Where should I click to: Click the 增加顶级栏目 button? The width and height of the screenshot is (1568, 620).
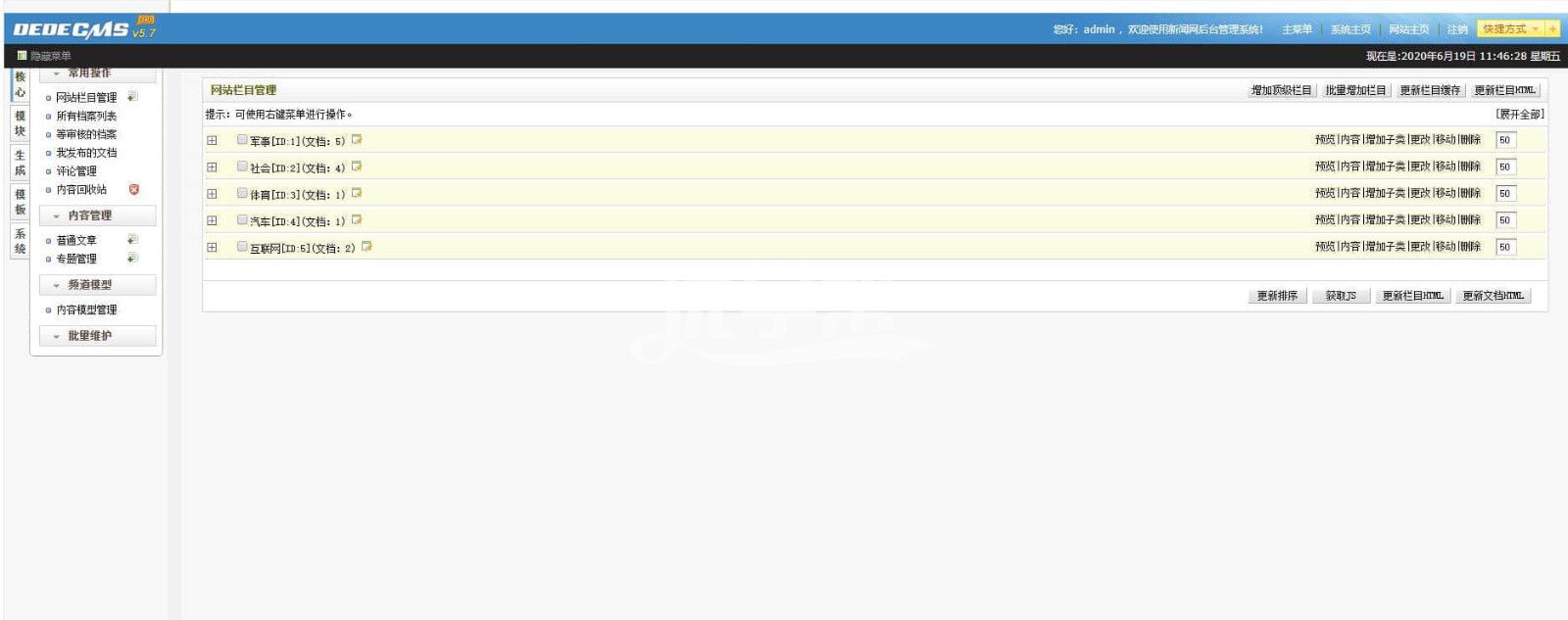[1281, 90]
